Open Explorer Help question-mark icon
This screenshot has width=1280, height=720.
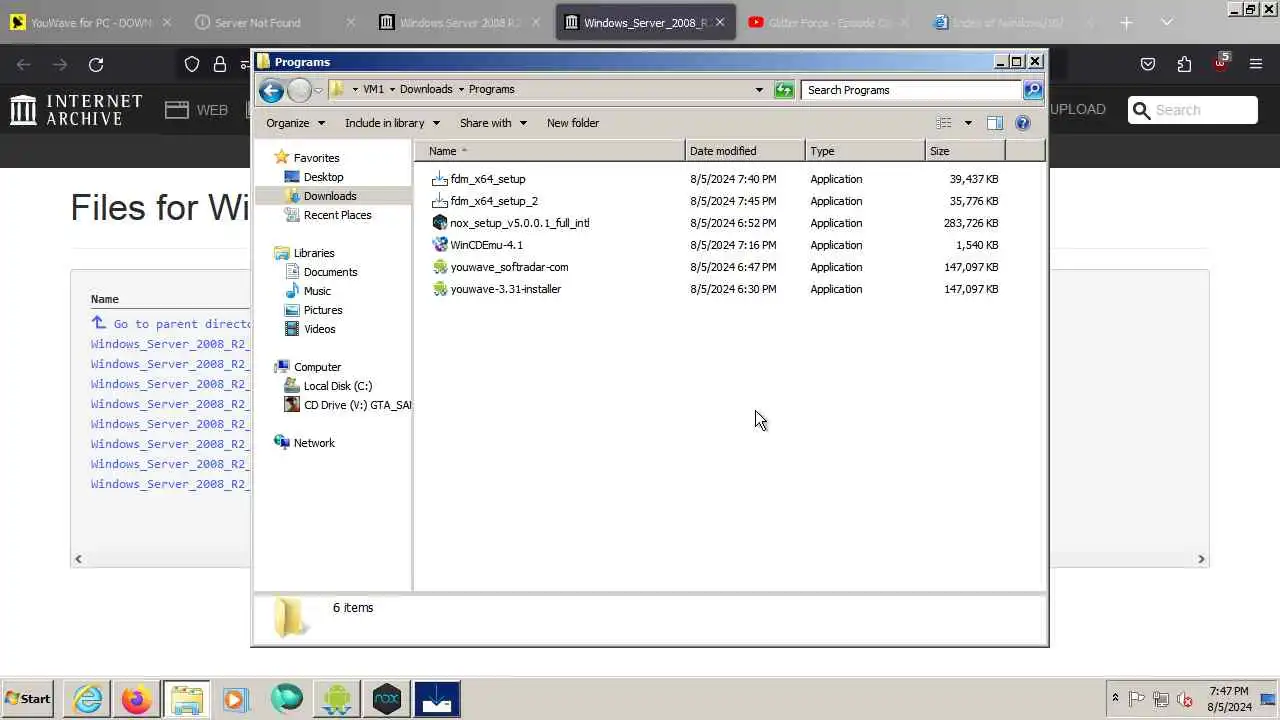(x=1022, y=123)
